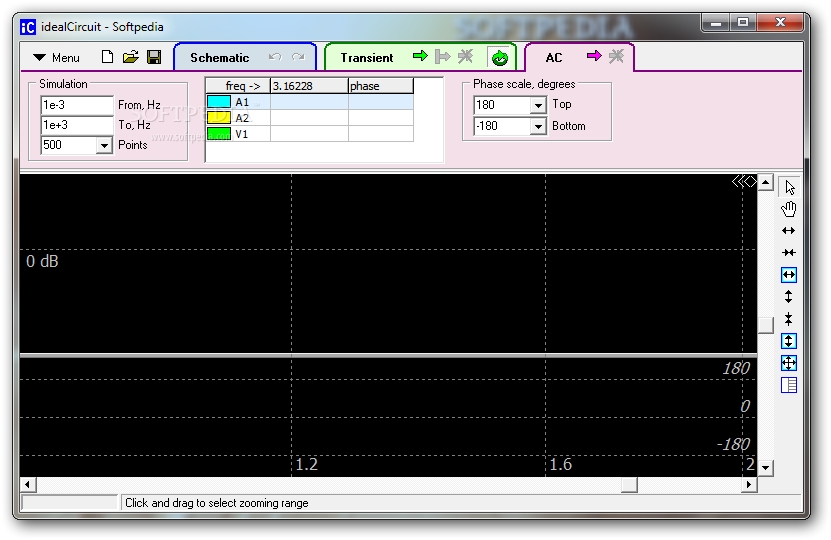Select the hand pan tool
The height and width of the screenshot is (540, 831).
789,209
